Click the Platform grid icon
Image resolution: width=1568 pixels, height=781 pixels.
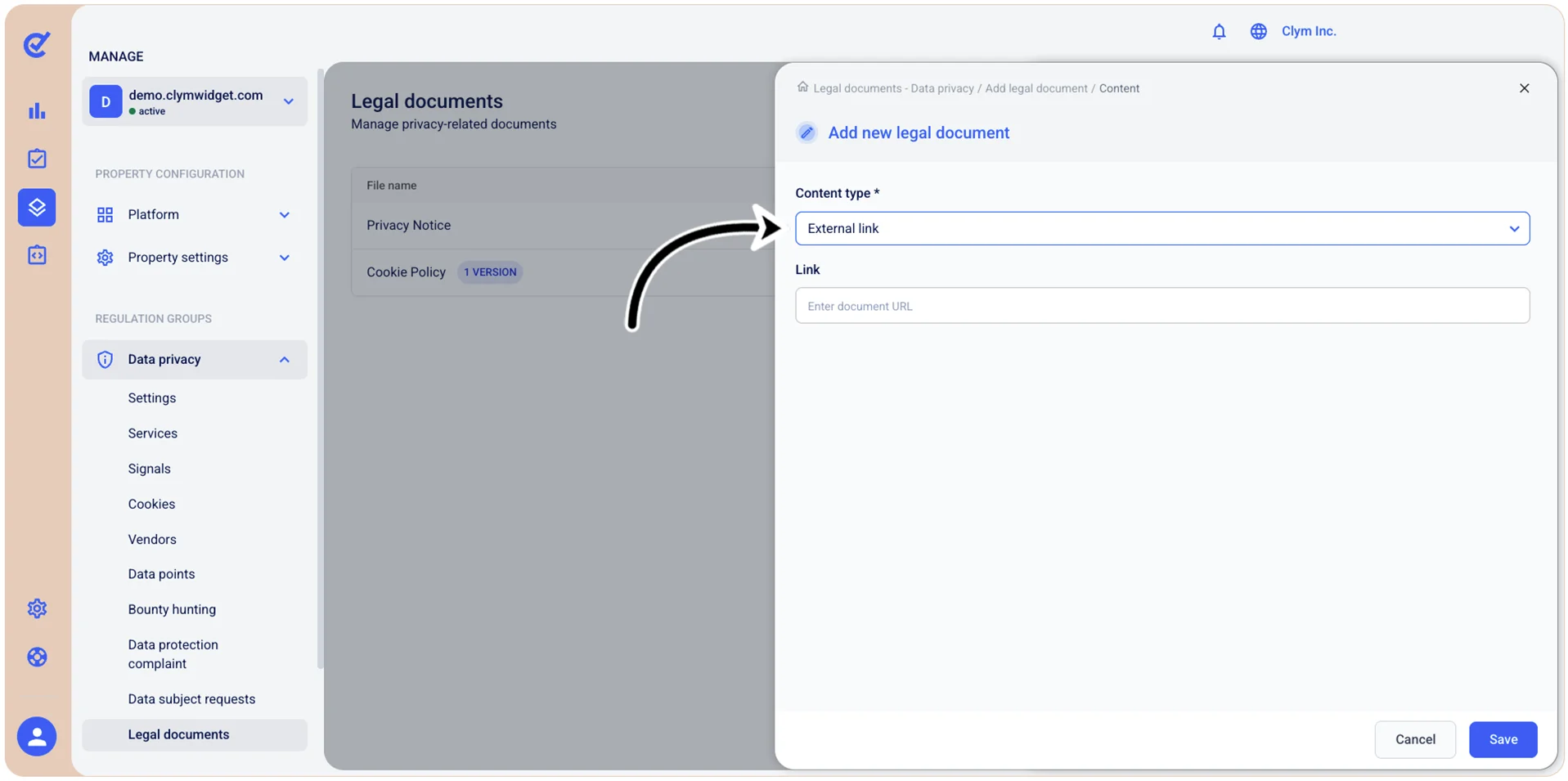[105, 215]
